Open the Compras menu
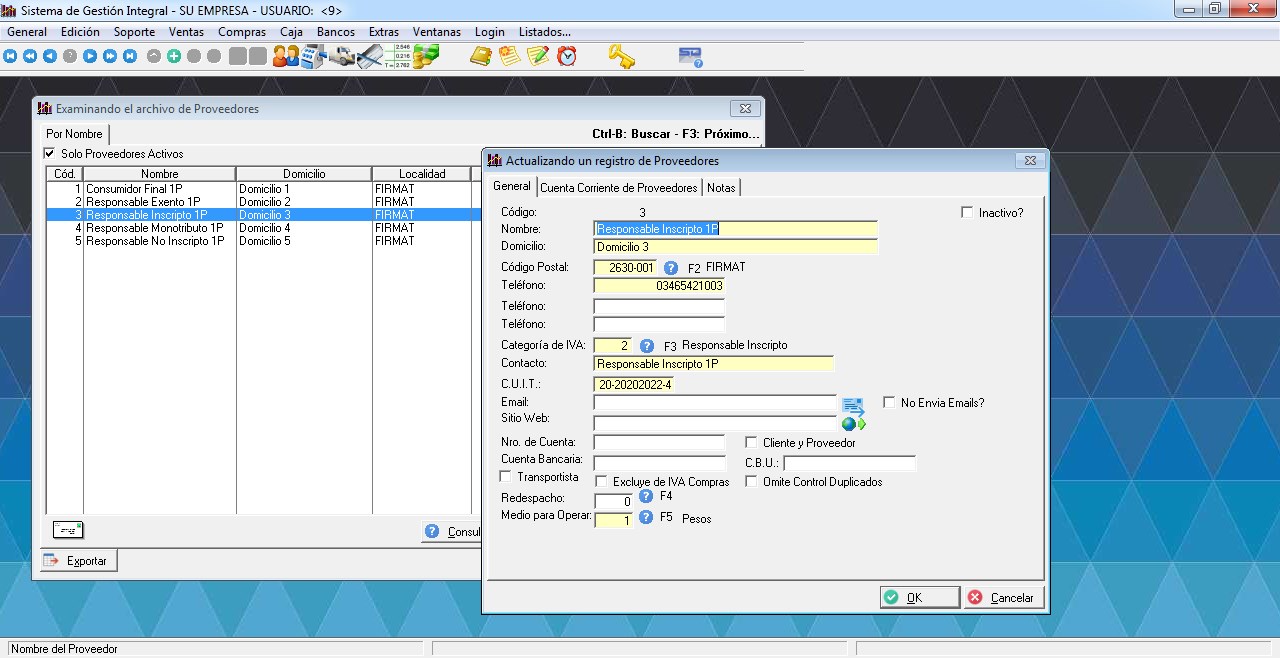The image size is (1280, 658). (x=241, y=32)
